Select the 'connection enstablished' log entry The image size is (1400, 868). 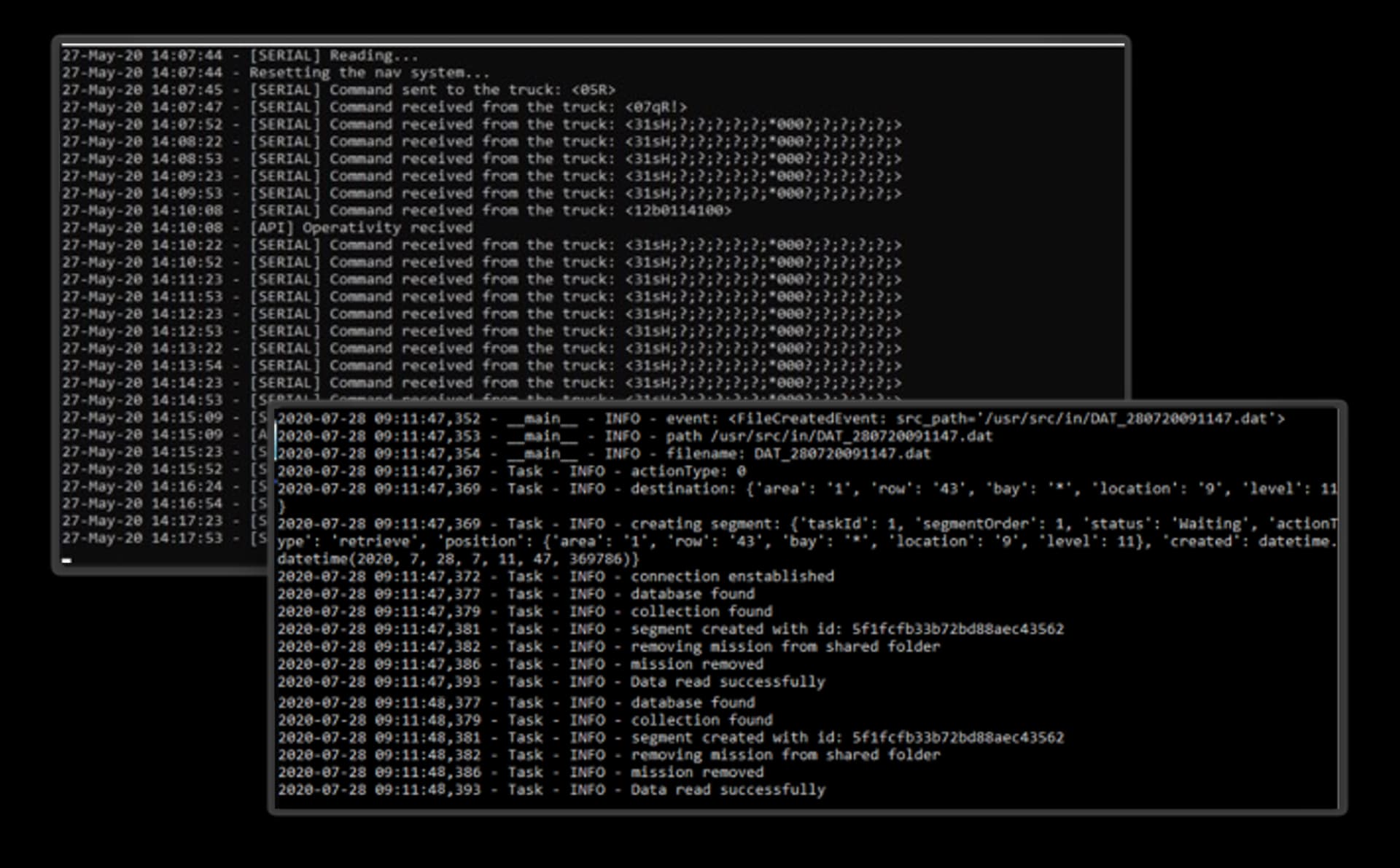731,576
